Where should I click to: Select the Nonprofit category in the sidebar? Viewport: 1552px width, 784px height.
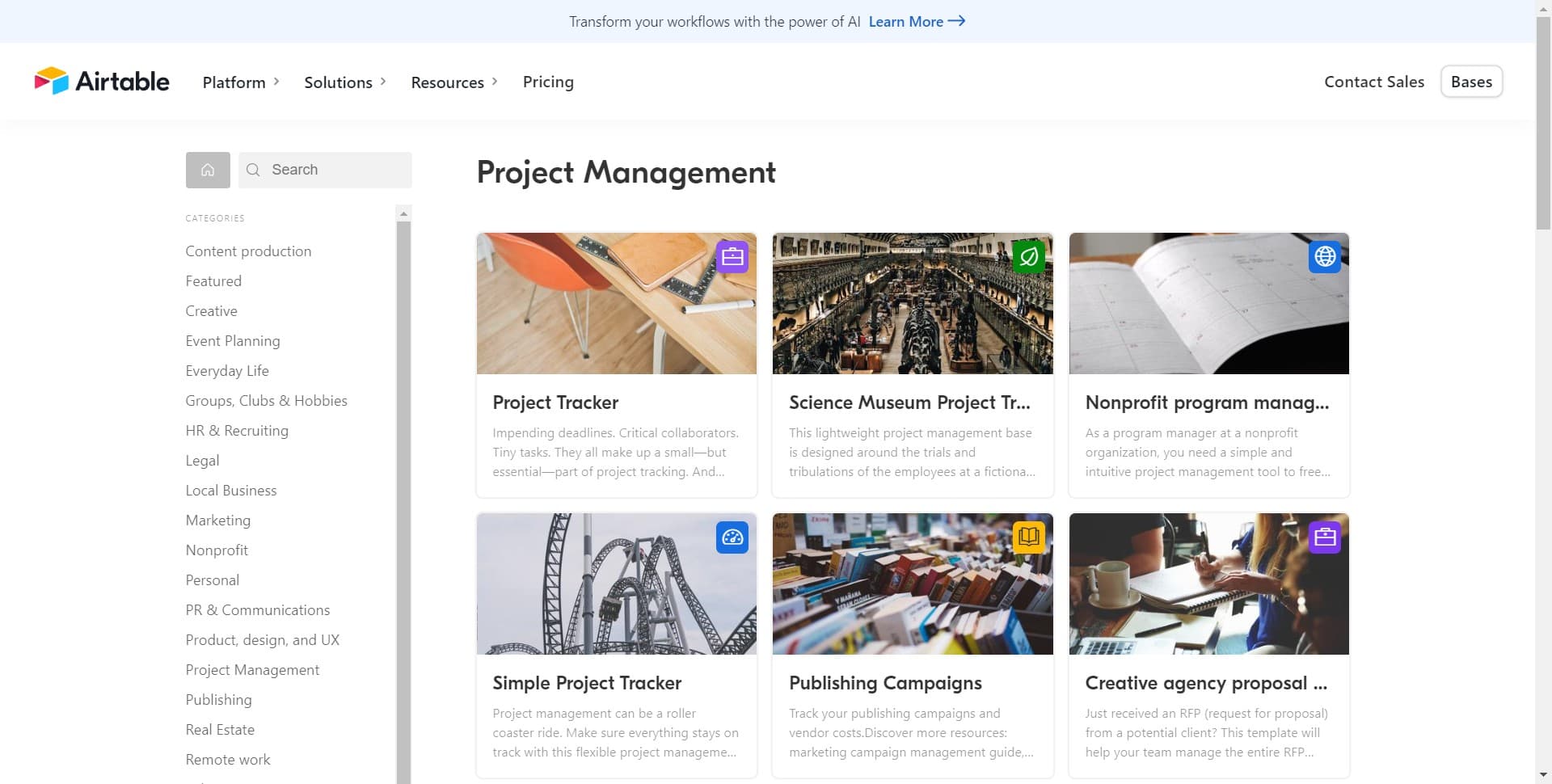point(217,550)
